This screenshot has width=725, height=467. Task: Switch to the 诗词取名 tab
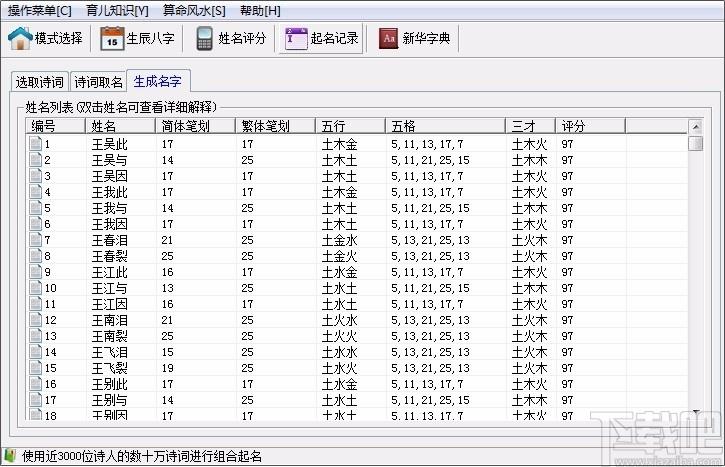pos(99,82)
